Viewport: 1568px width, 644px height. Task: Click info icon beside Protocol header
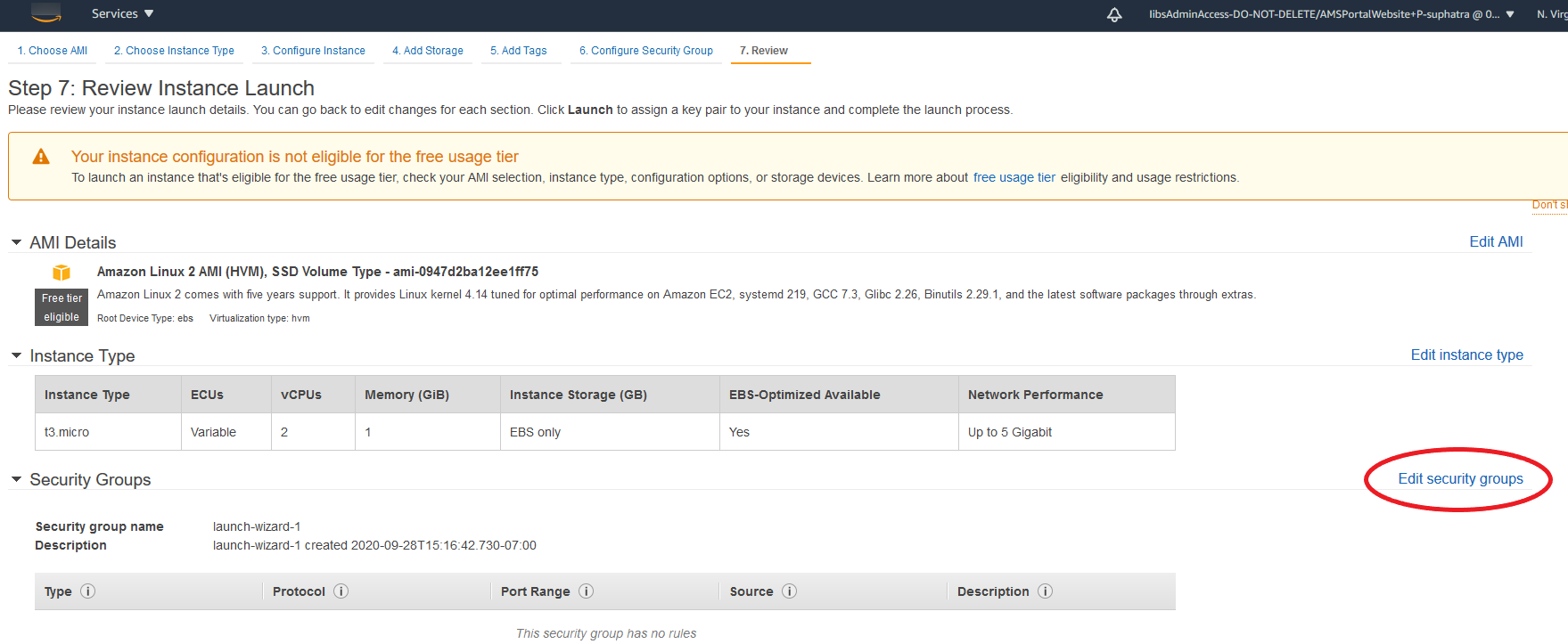341,591
